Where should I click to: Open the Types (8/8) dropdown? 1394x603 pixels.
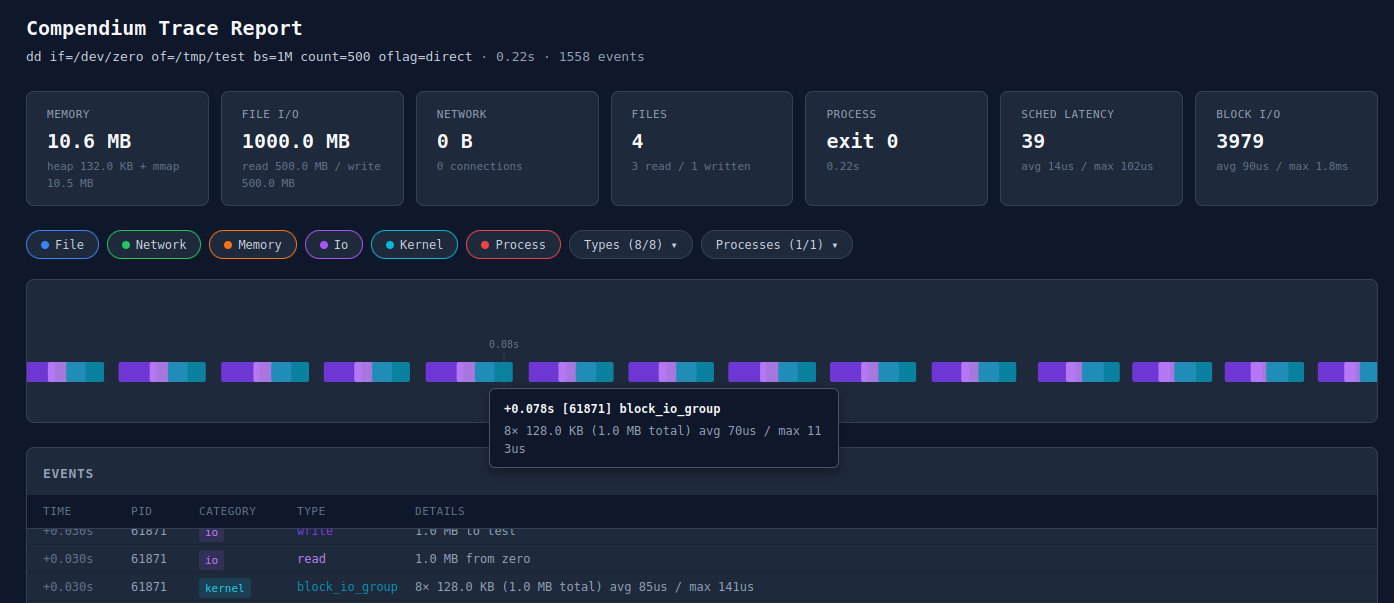click(630, 245)
